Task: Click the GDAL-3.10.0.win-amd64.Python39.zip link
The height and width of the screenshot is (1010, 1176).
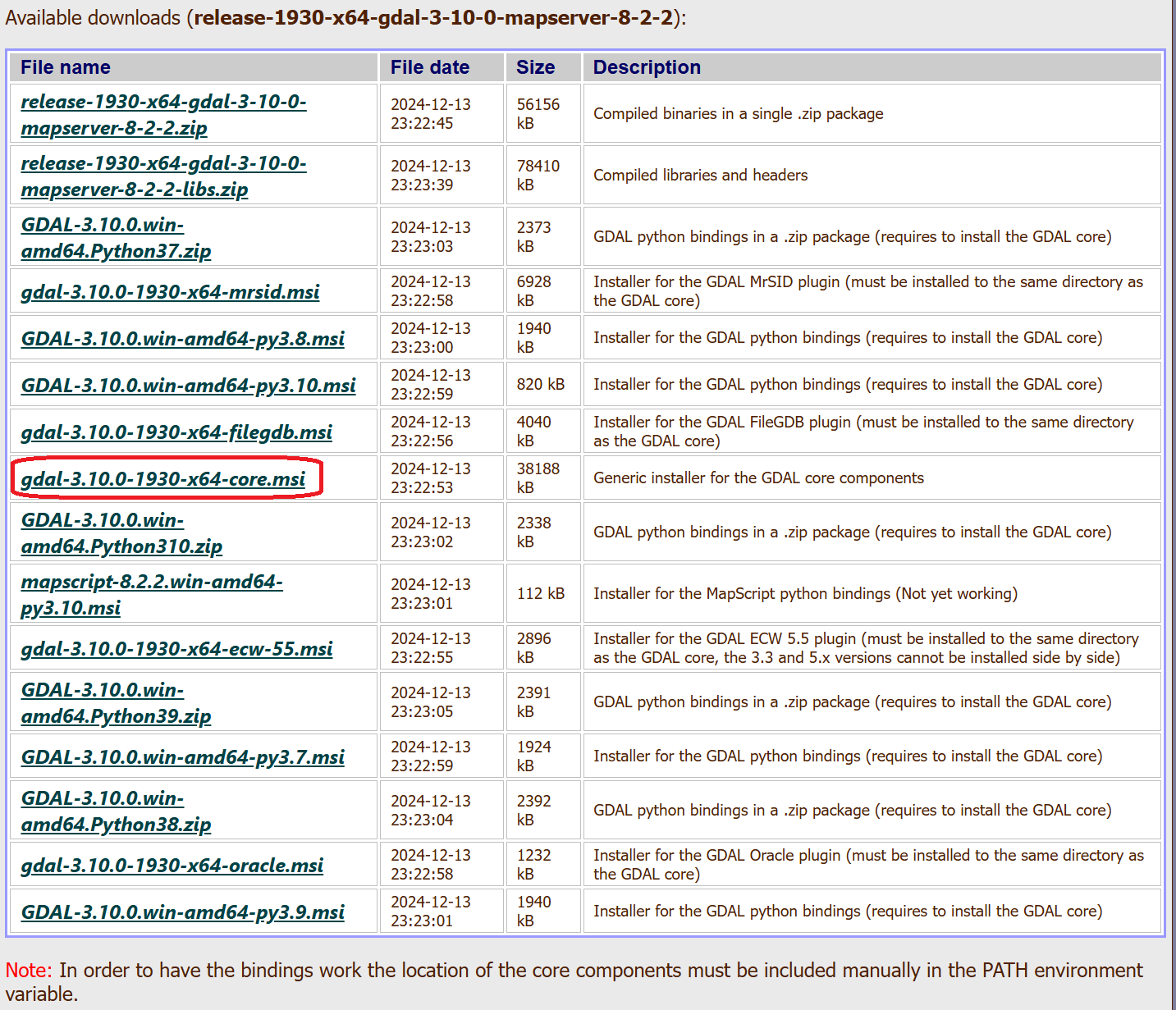Action: 116,703
